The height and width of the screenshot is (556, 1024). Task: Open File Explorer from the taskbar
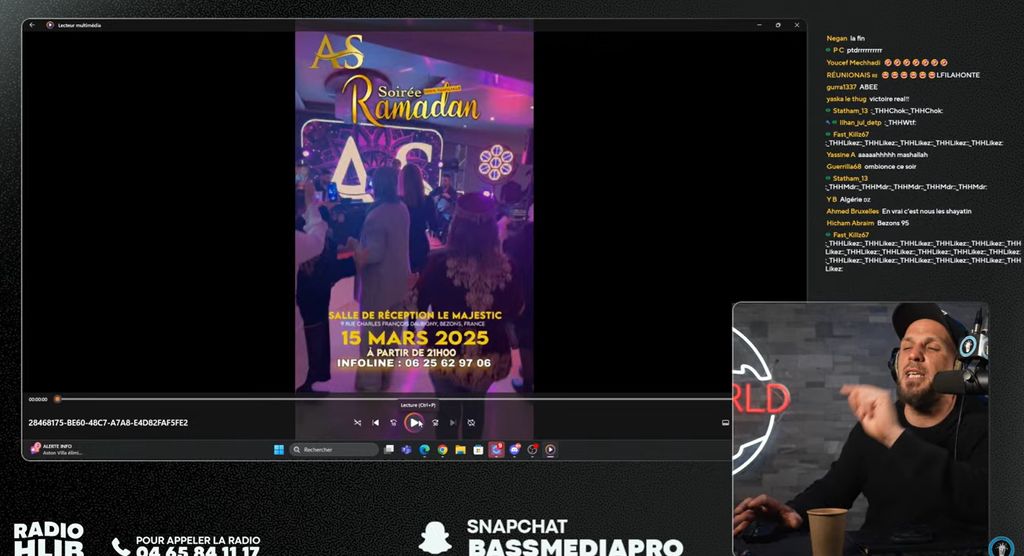tap(460, 450)
